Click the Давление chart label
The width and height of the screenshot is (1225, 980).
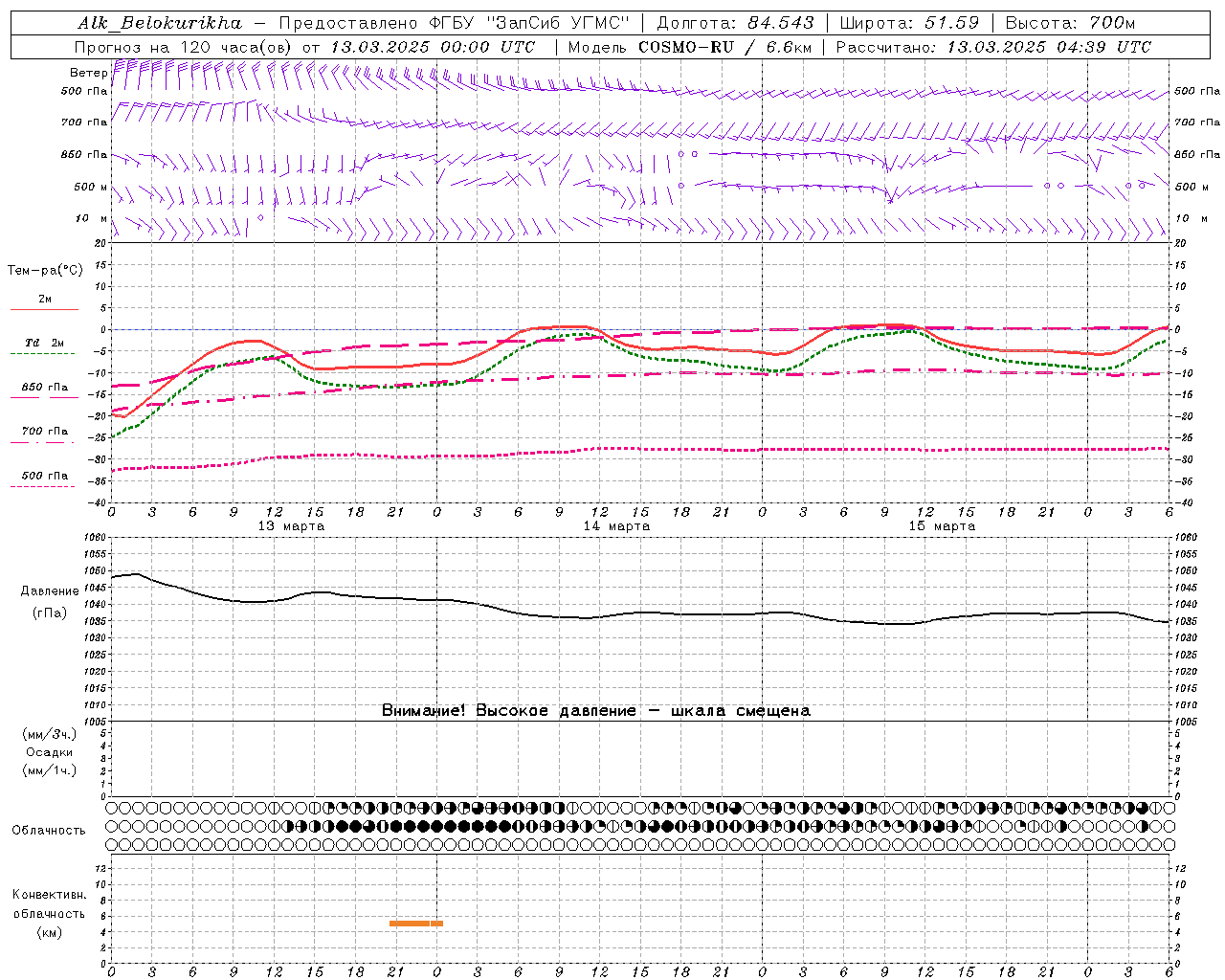click(50, 591)
